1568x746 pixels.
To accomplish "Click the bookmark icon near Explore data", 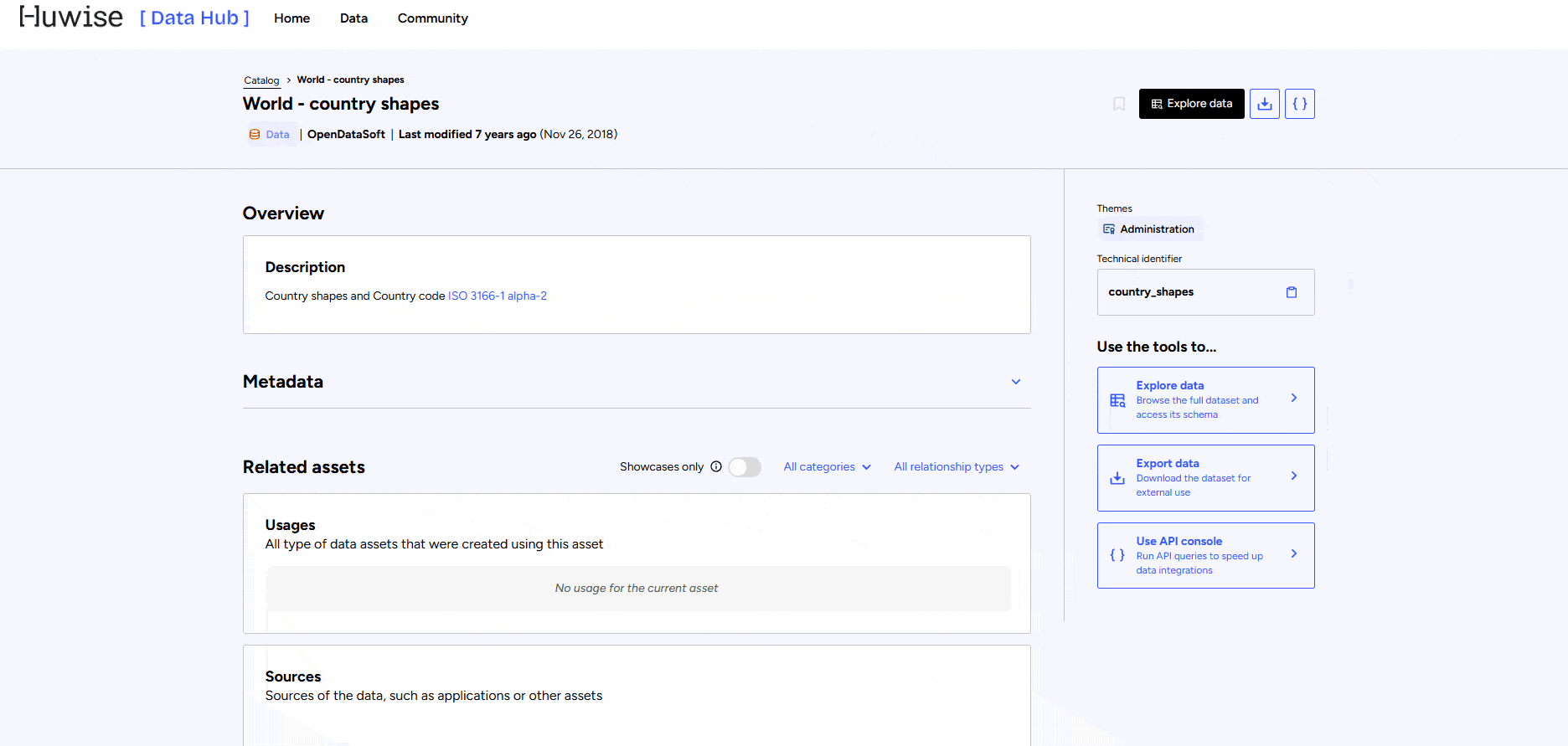I will [1118, 104].
